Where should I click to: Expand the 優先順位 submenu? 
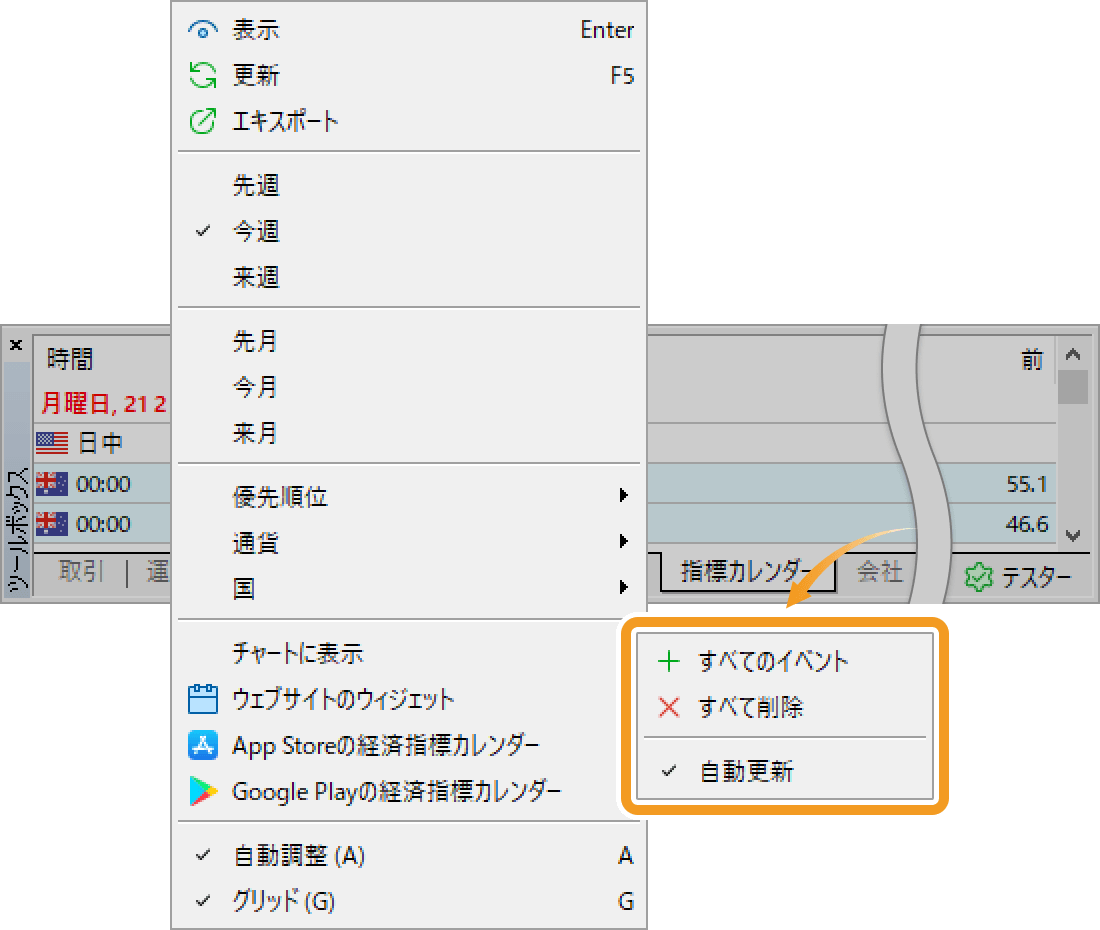point(409,497)
